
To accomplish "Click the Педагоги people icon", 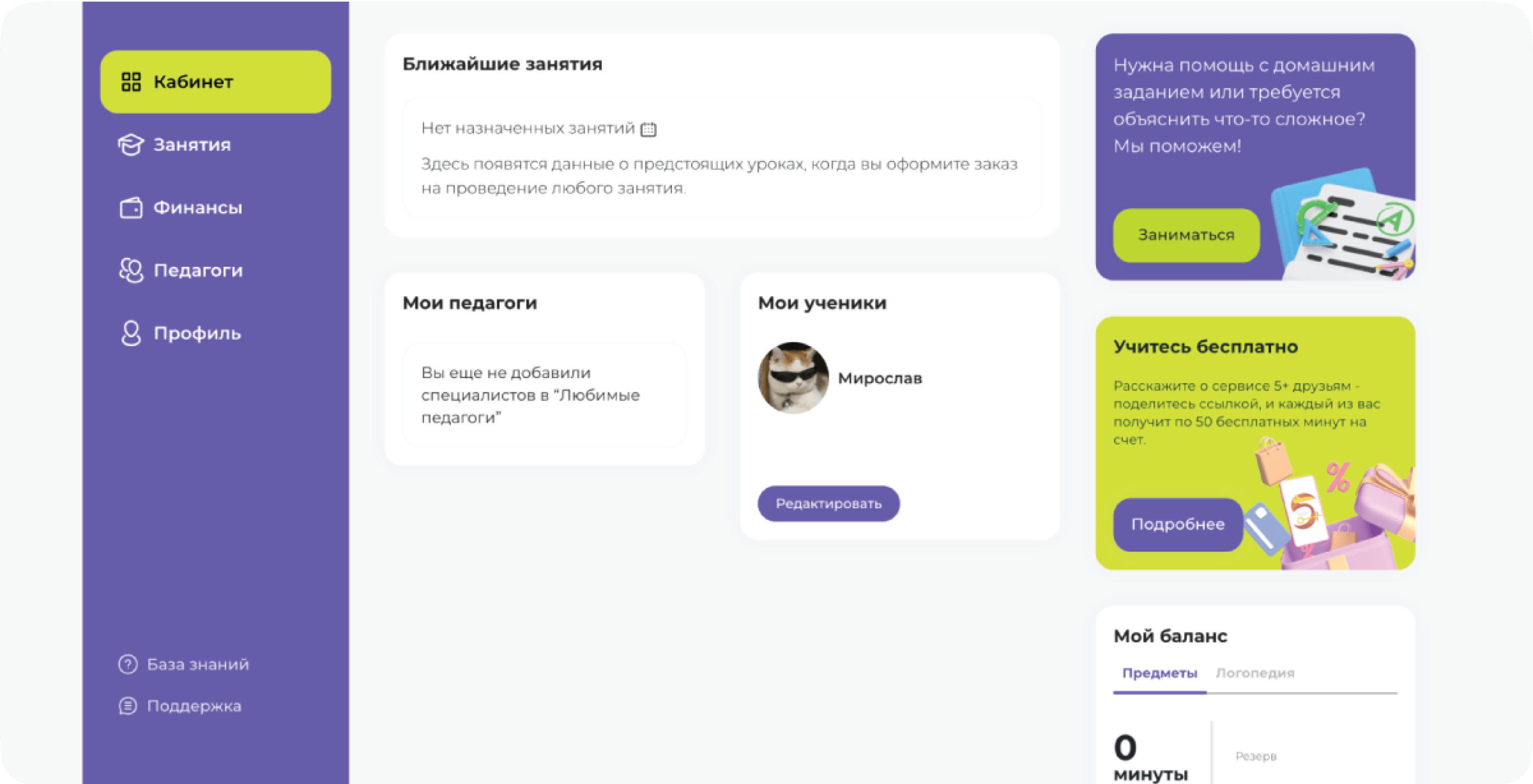I will coord(131,270).
